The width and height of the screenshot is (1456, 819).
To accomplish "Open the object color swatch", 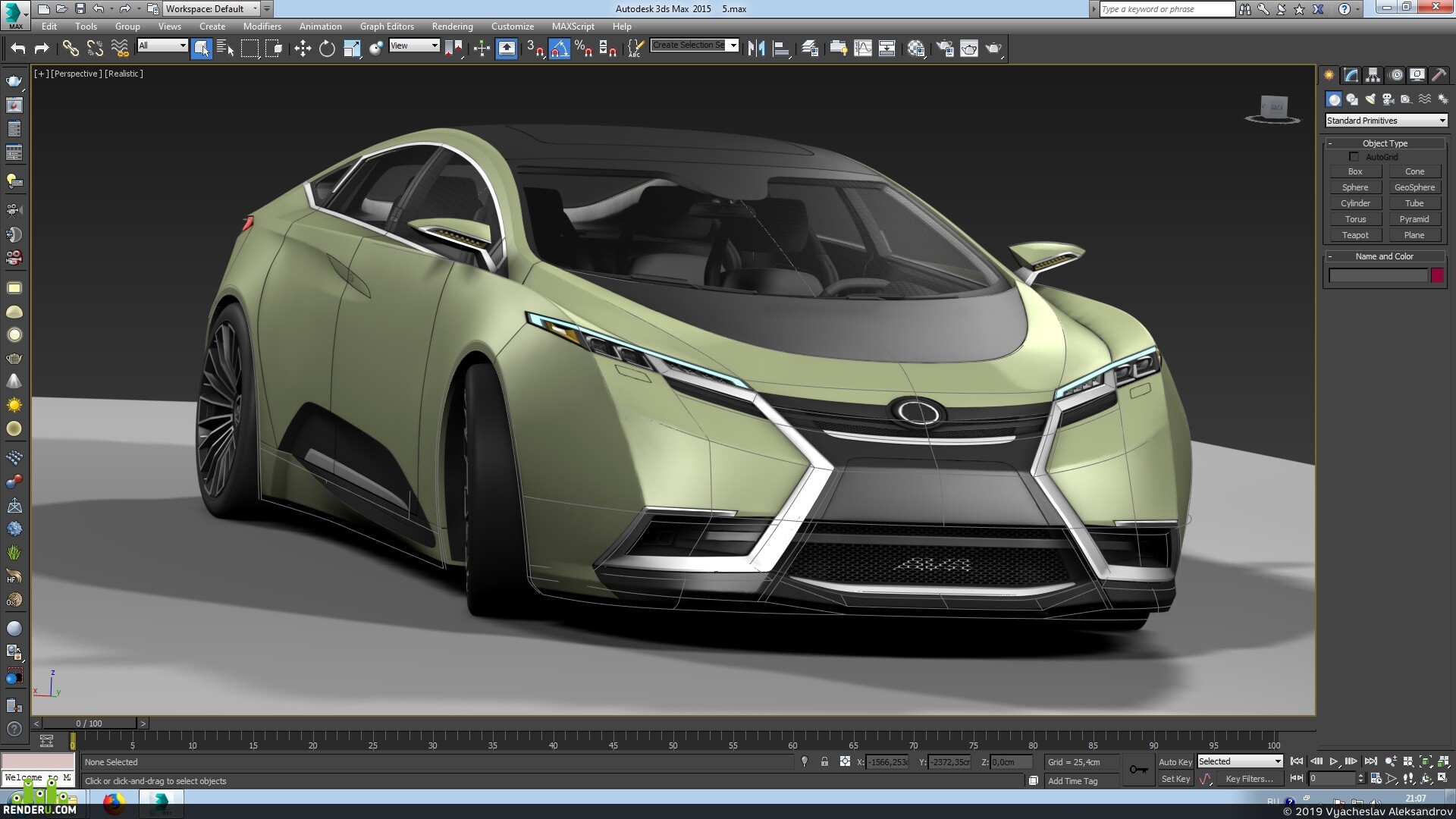I will click(1437, 275).
